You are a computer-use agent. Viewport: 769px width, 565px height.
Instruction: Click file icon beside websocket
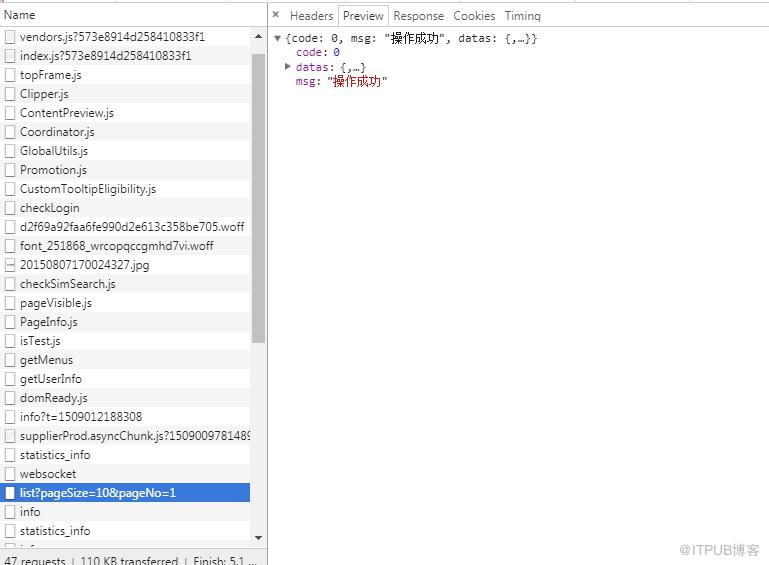tap(10, 474)
